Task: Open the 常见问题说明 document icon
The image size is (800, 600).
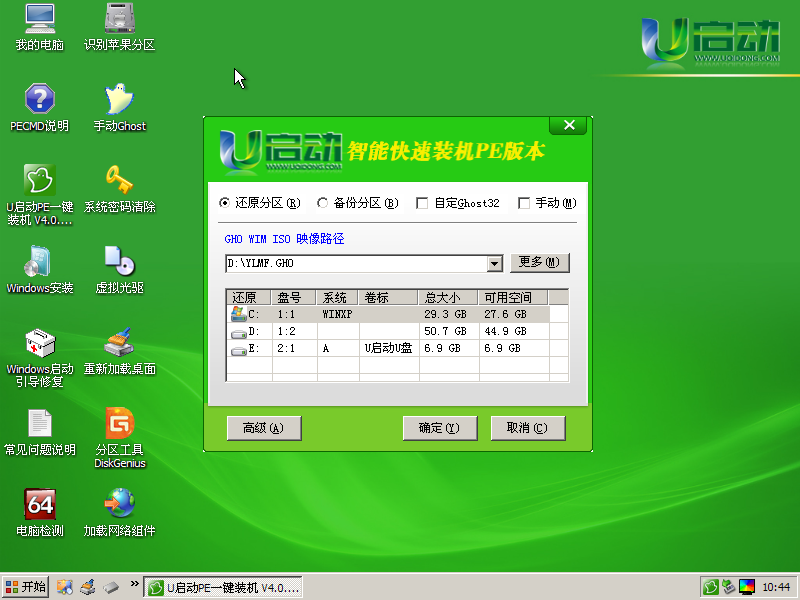Action: click(x=40, y=432)
